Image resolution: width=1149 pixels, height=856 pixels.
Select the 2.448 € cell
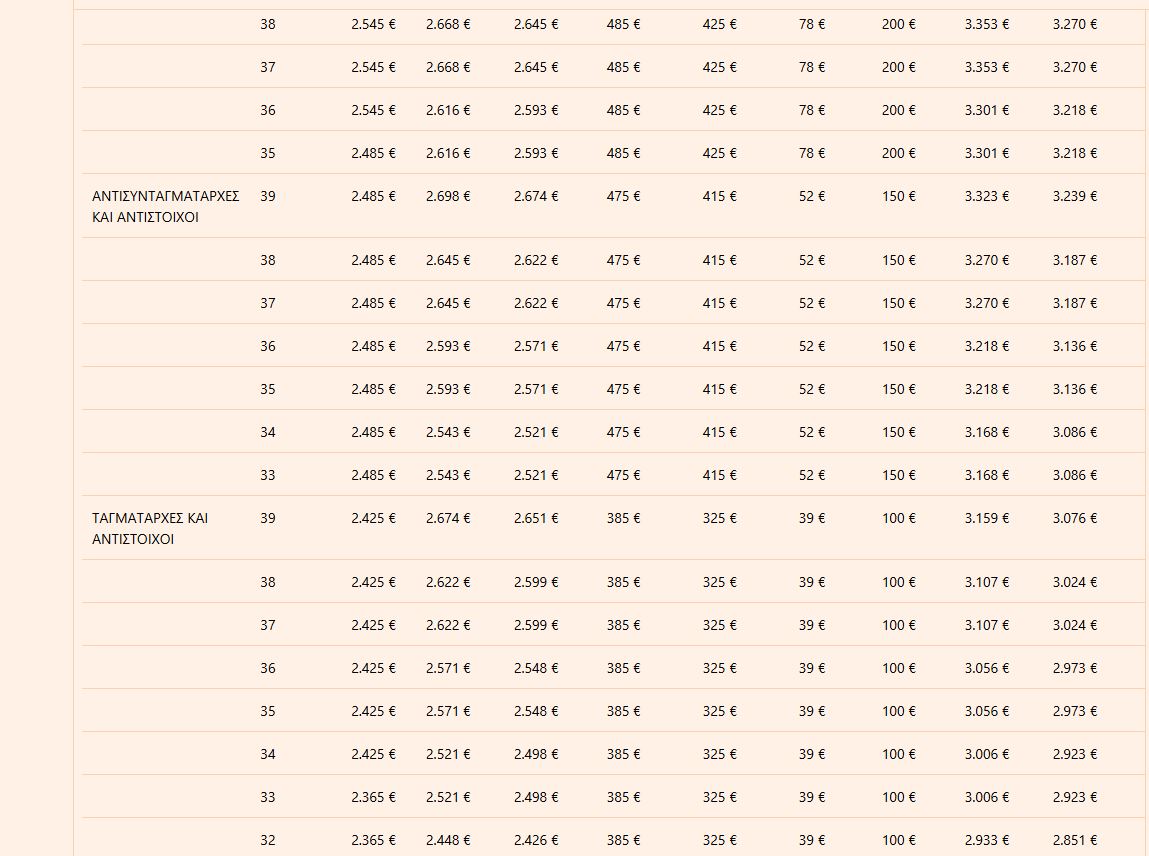pos(447,841)
